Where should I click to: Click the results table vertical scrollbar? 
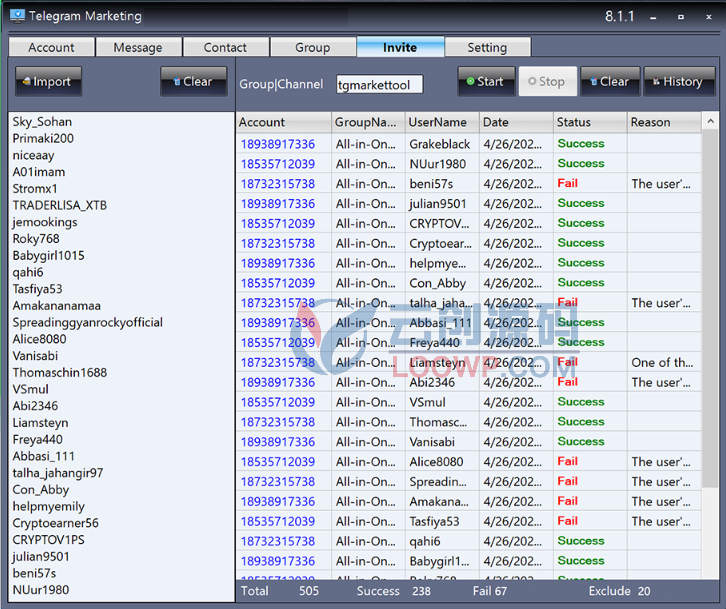pyautogui.click(x=710, y=309)
